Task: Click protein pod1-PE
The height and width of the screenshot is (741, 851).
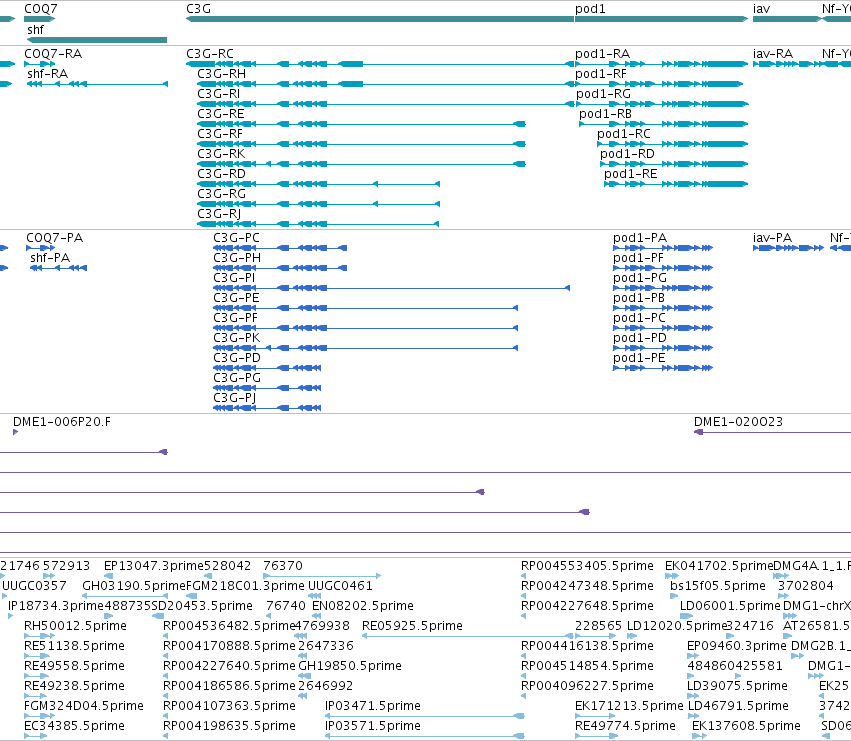Action: (x=639, y=358)
